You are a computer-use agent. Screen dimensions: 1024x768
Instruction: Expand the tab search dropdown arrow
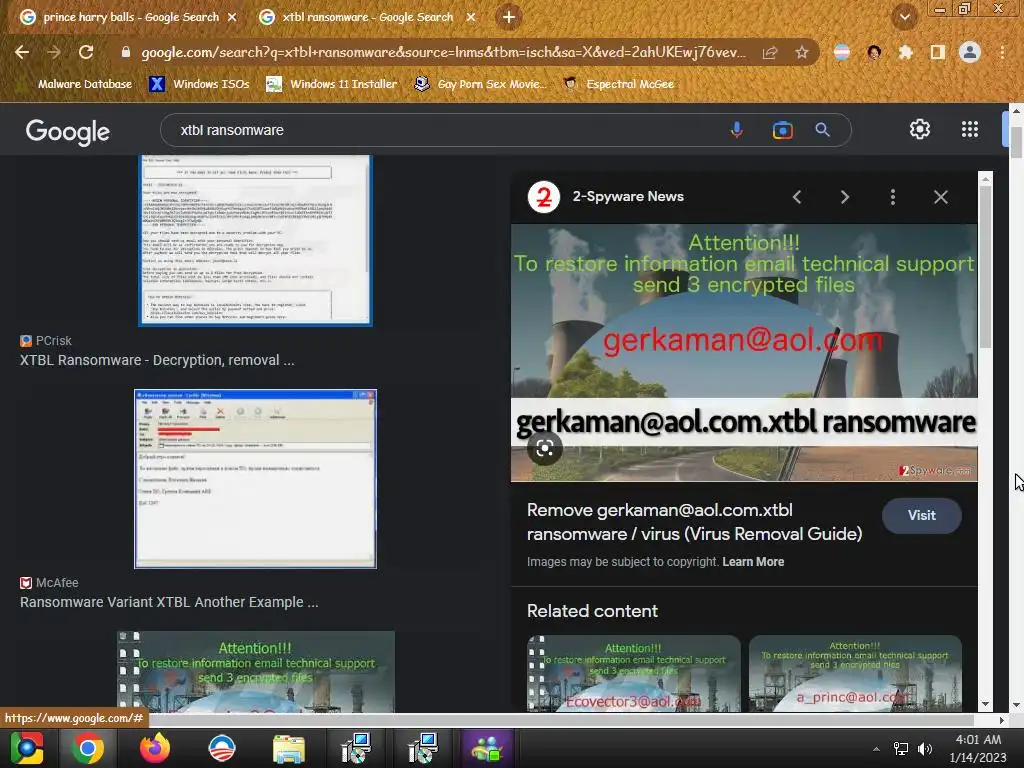(904, 17)
